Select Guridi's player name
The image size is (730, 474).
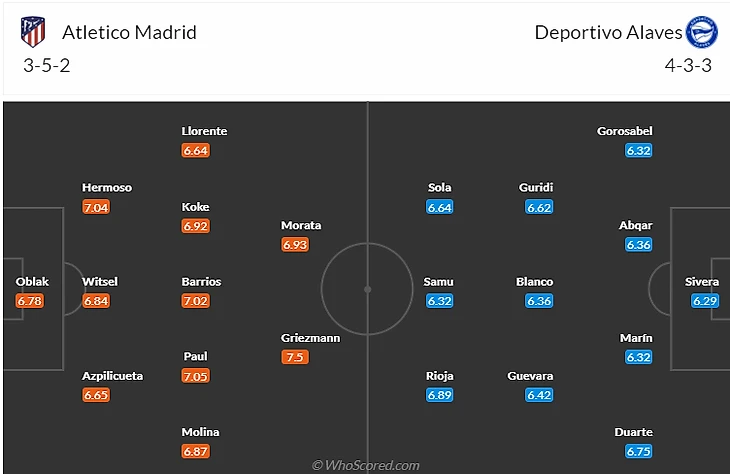click(536, 187)
